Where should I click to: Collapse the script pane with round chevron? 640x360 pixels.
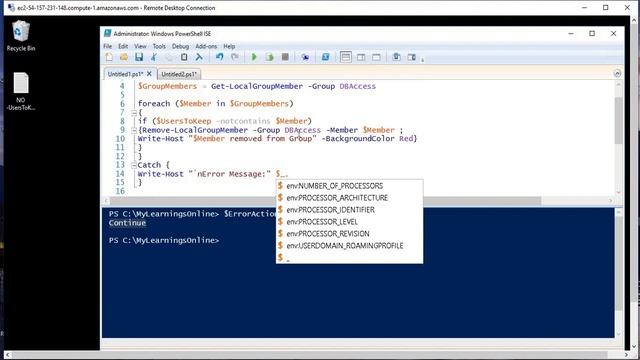617,73
